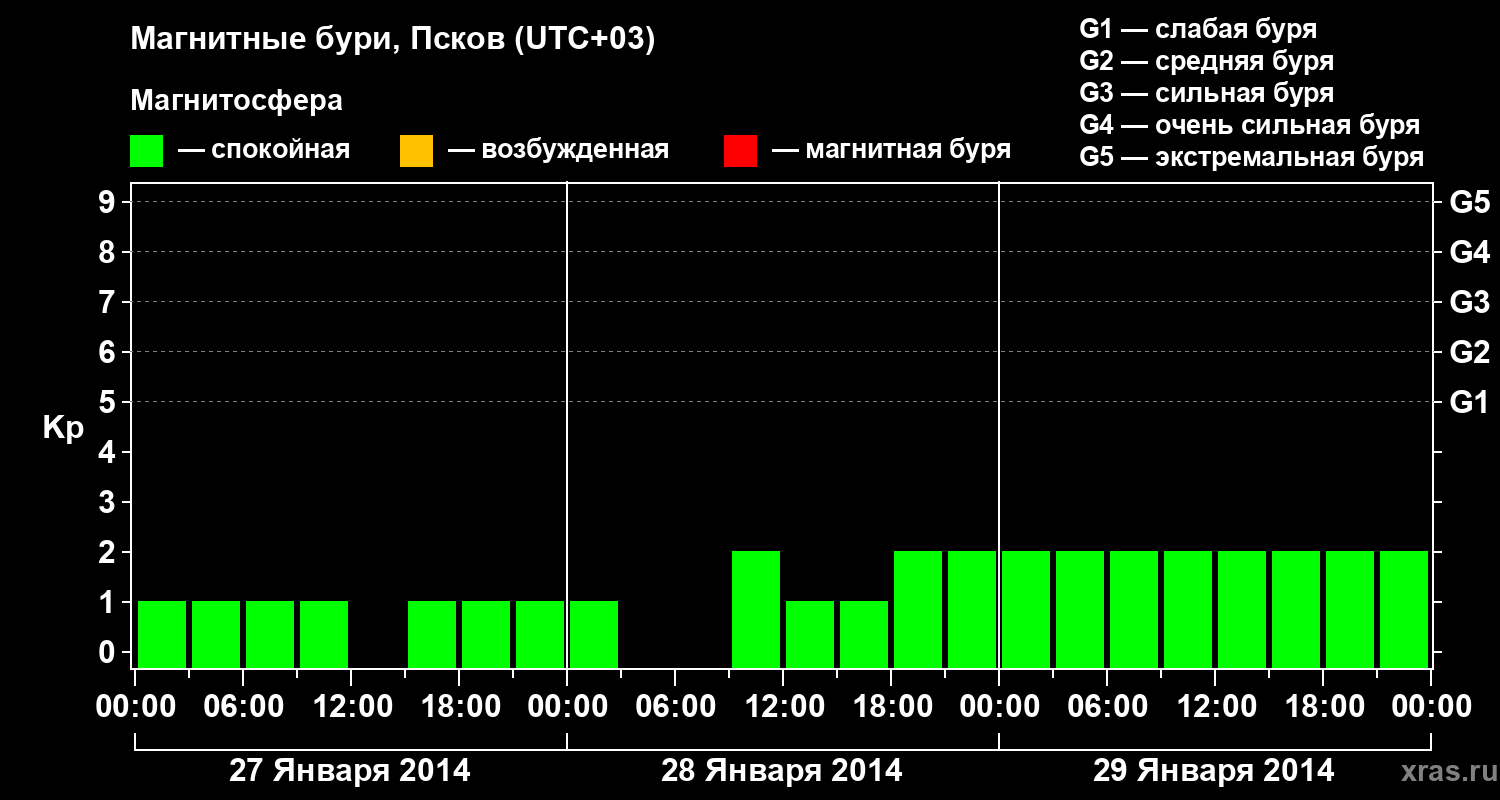This screenshot has width=1500, height=800.
Task: Click the green 'спокойная' legend swatch
Action: tap(147, 151)
